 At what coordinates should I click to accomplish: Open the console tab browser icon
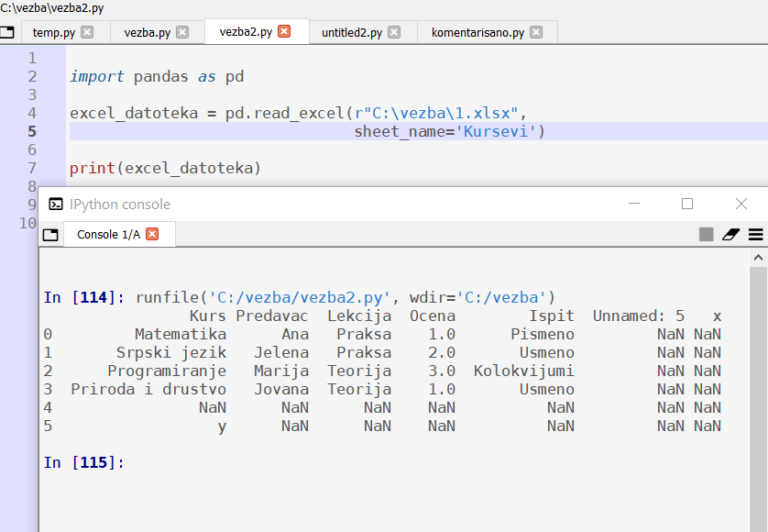pyautogui.click(x=50, y=235)
